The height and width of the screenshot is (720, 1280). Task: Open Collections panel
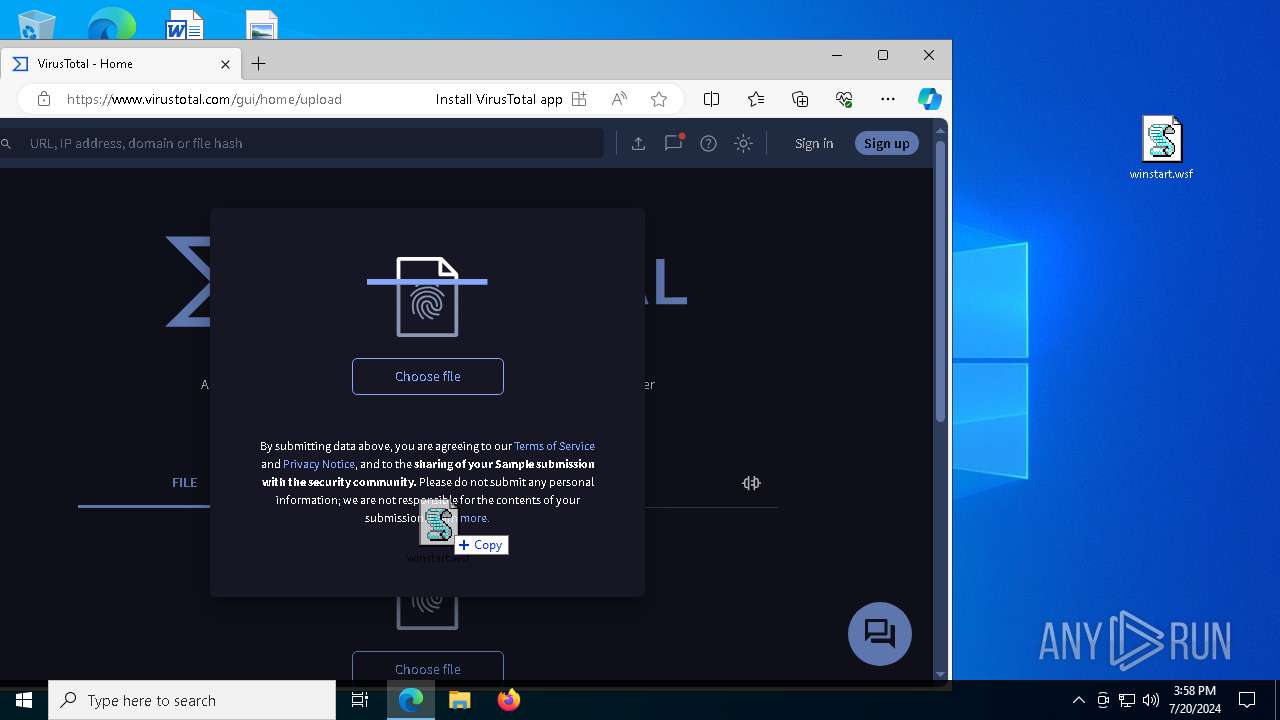[x=800, y=99]
